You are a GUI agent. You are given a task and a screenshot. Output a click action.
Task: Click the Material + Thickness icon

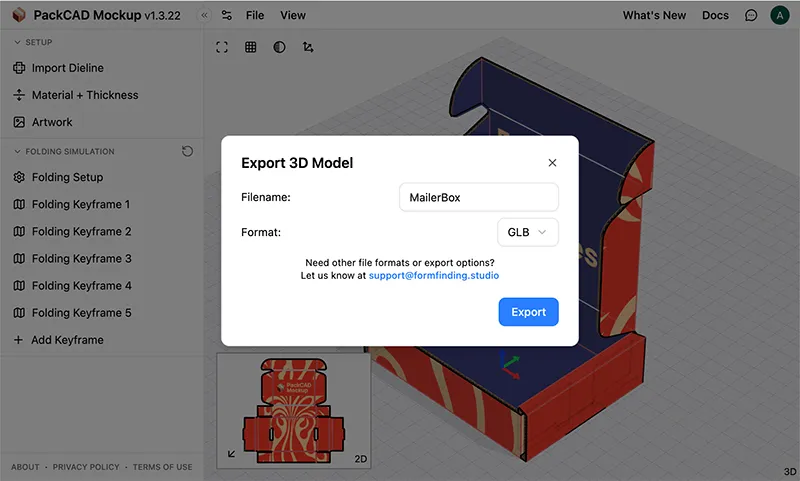pos(19,95)
